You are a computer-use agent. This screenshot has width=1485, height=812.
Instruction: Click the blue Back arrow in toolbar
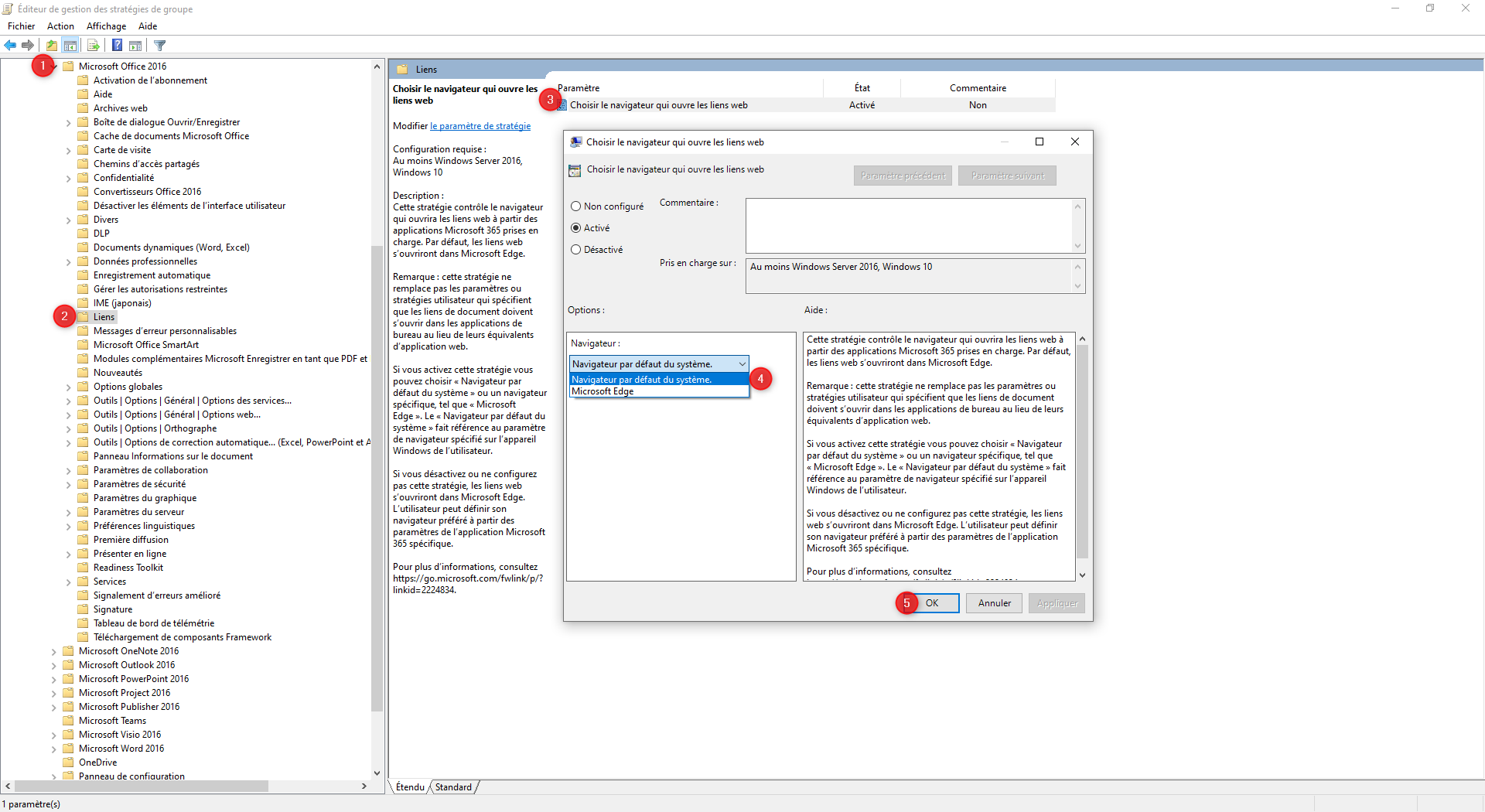pos(10,46)
